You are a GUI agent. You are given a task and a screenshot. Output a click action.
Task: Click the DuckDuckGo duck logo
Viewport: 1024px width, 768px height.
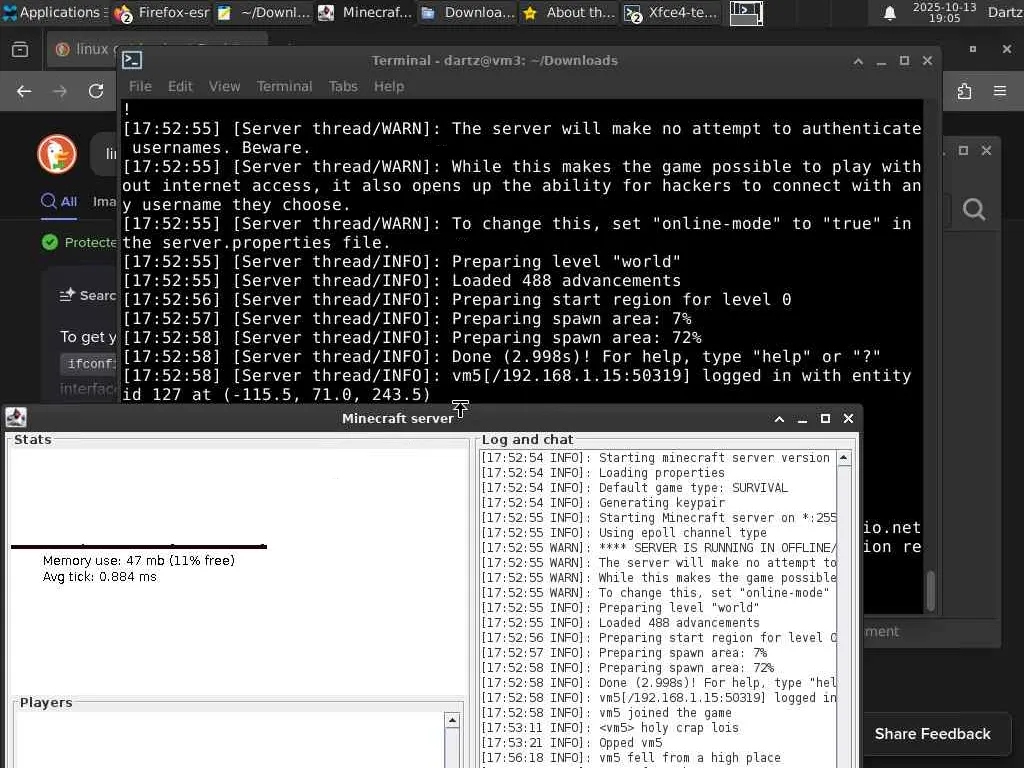tap(57, 155)
